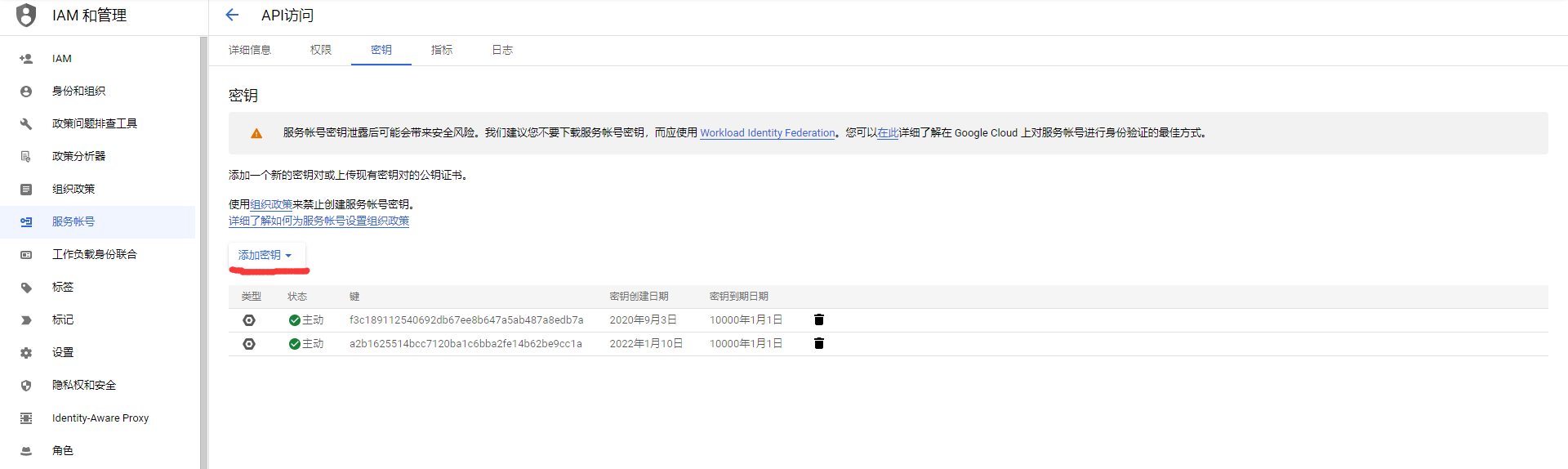Click the back arrow next to API访问
Image resolution: width=1568 pixels, height=469 pixels.
click(x=232, y=15)
